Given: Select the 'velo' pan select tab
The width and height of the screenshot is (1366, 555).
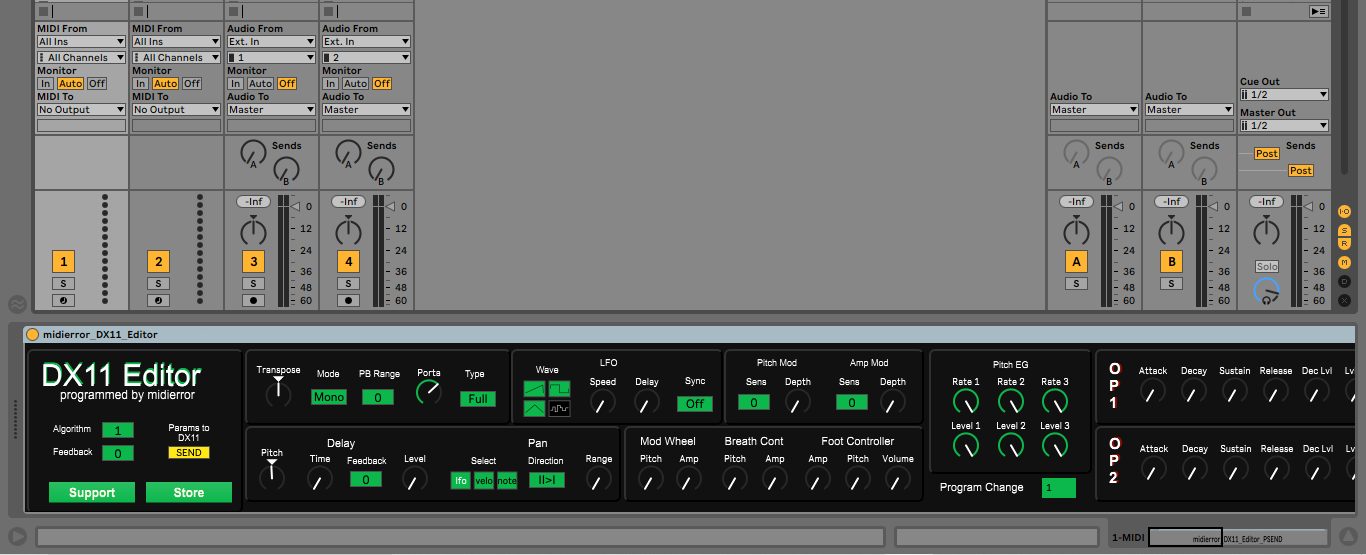Looking at the screenshot, I should 484,481.
